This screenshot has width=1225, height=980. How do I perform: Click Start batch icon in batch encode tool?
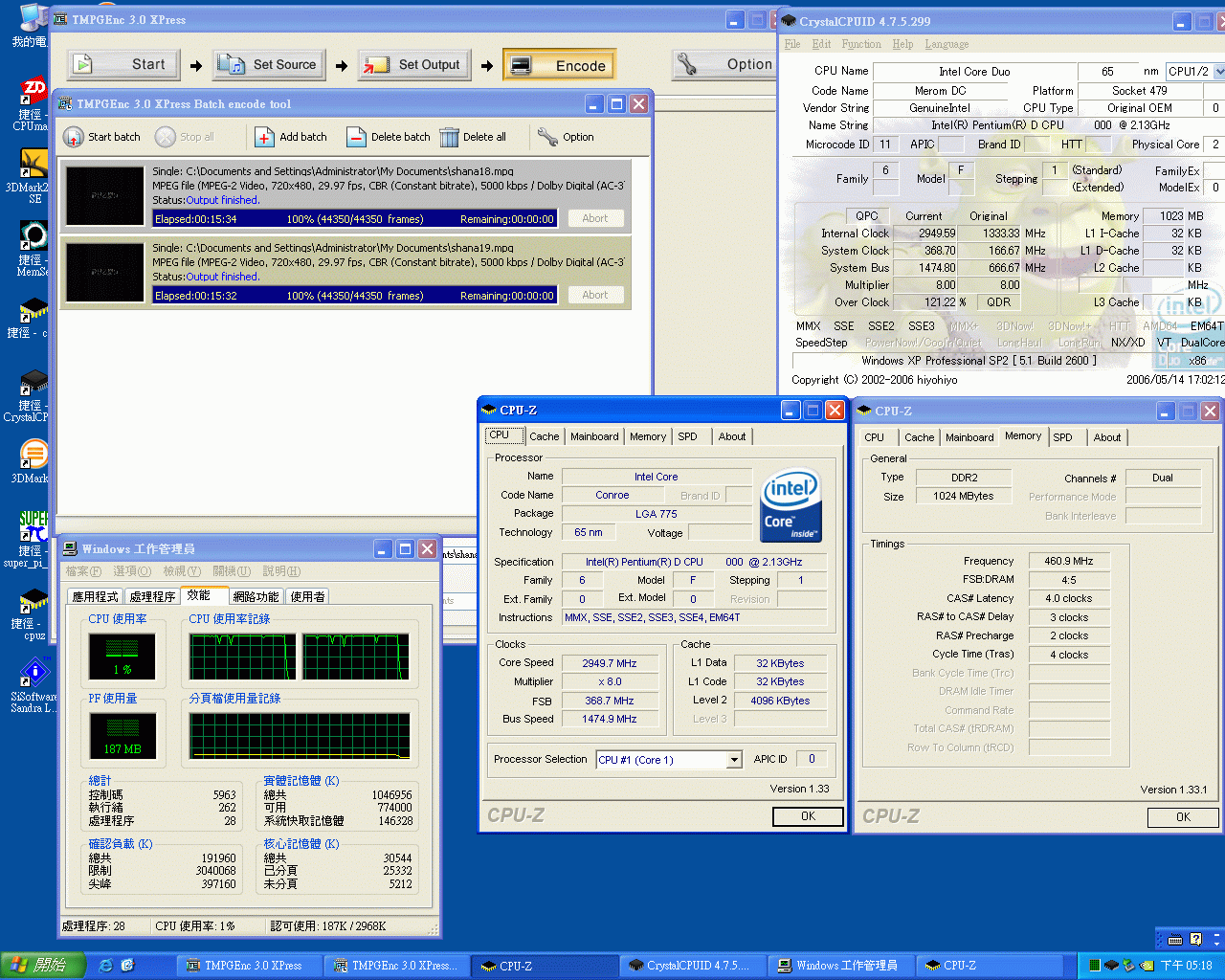[74, 137]
